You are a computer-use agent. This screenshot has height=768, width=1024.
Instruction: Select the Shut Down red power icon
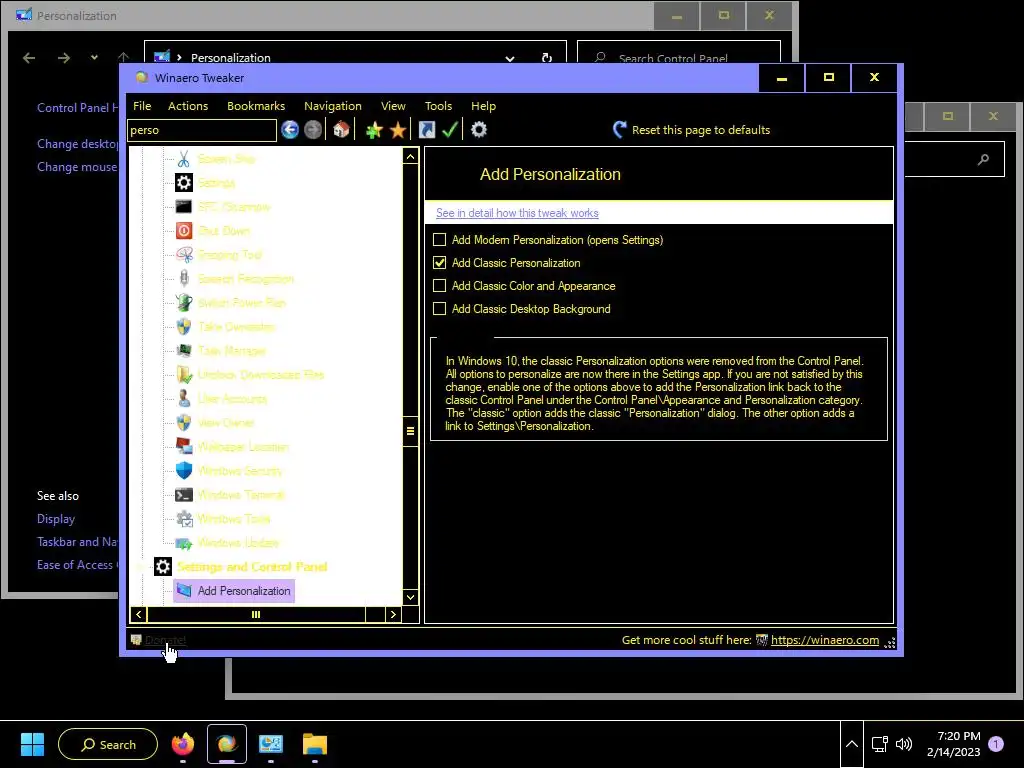coord(184,231)
